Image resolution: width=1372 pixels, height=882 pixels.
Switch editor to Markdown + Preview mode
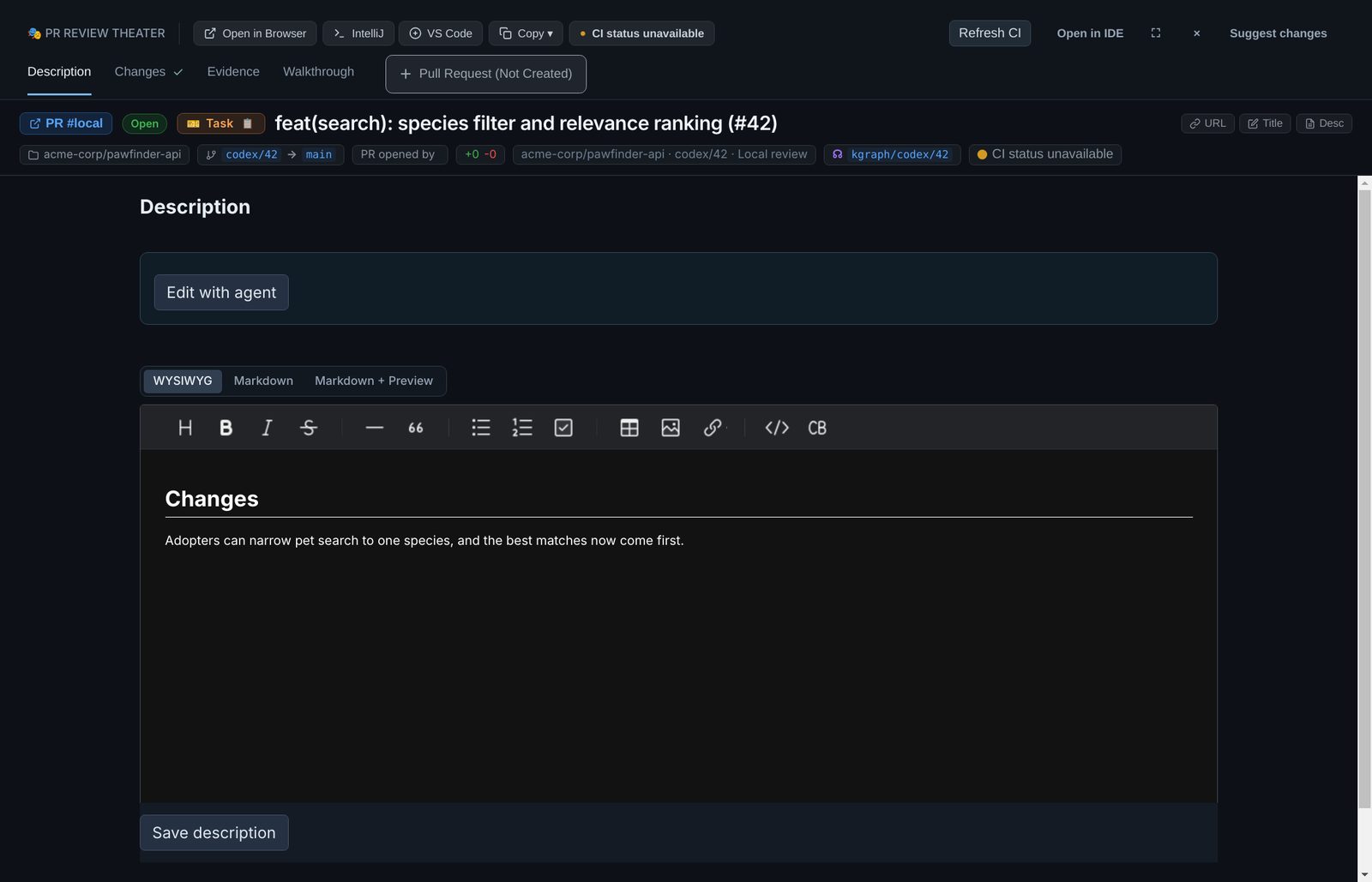coord(374,381)
